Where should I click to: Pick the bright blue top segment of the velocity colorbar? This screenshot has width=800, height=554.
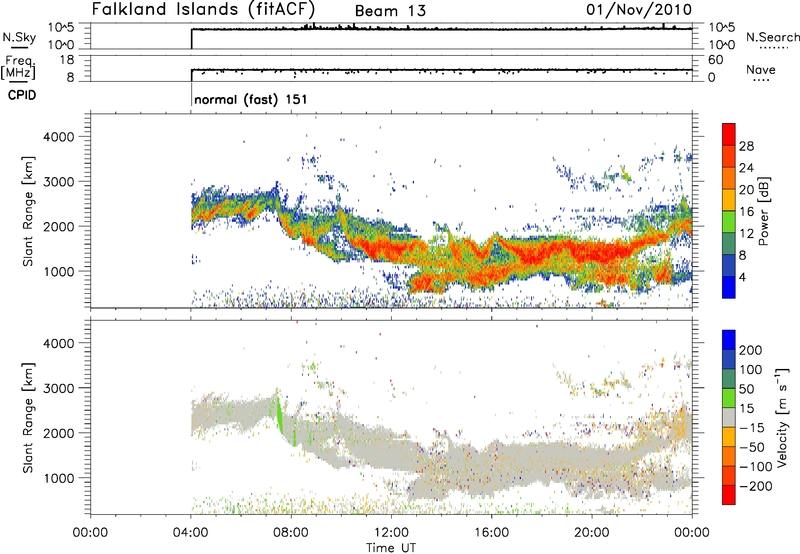tap(729, 340)
